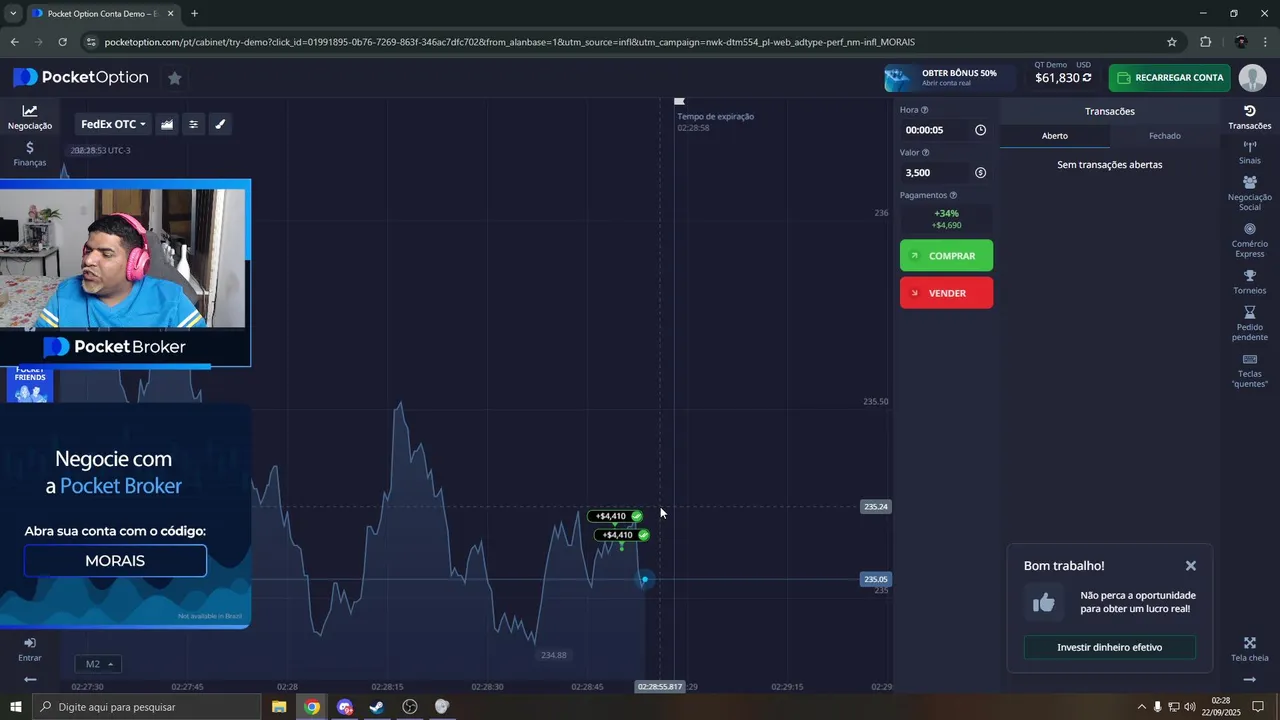Image resolution: width=1280 pixels, height=720 pixels.
Task: Open the user profile avatar
Action: pyautogui.click(x=1252, y=78)
